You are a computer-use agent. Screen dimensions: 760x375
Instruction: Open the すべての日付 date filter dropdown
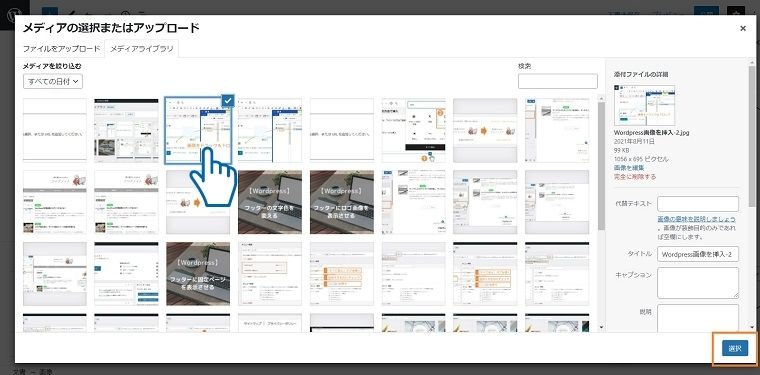coord(53,81)
